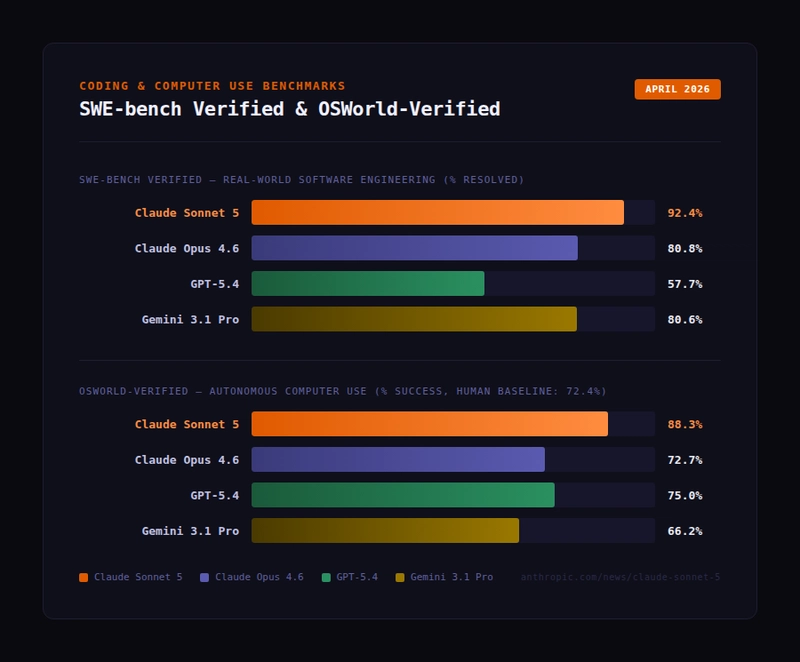The image size is (800, 662).
Task: Click the green GPT-5.4 bar under SWE-bench Verified
Action: pos(367,284)
